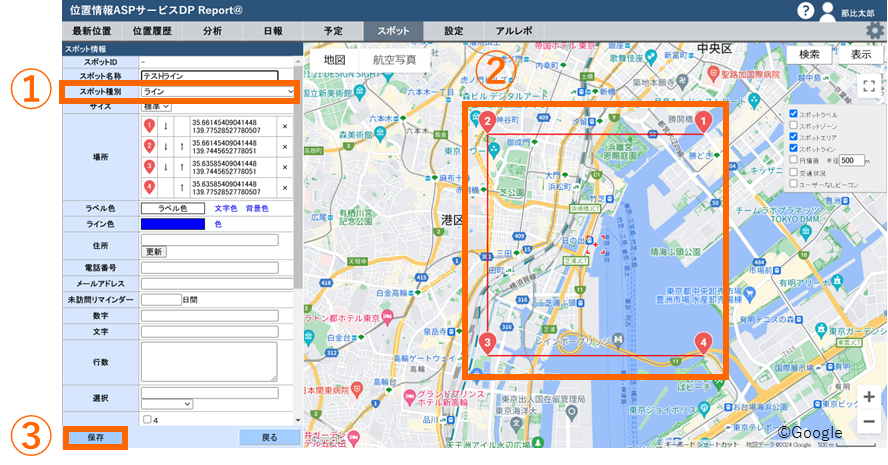Click the 文字色 text color link
Viewport: 888px width, 465px height.
pos(226,208)
